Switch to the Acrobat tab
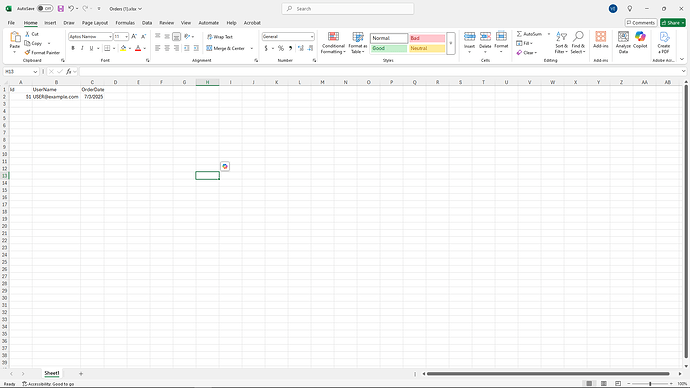Screen dimensions: 690x388 252,23
